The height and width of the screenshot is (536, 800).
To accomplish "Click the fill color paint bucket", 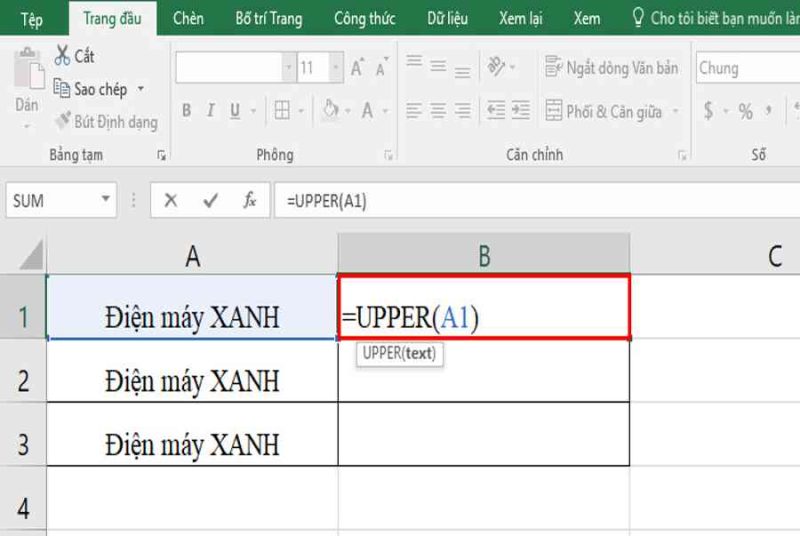I will (331, 110).
